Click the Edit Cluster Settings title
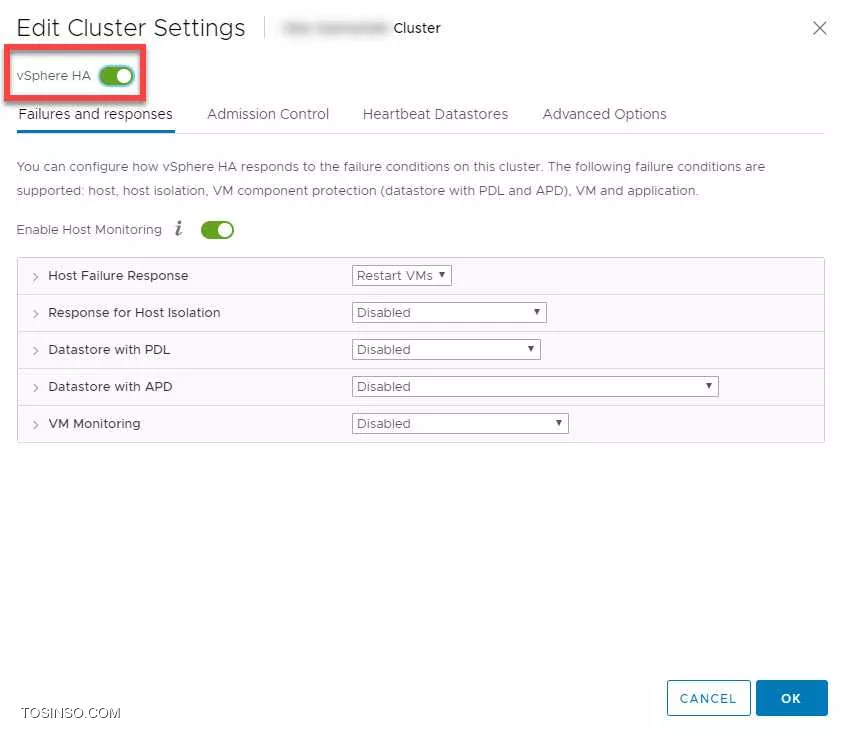Screen dimensions: 842x734 point(131,28)
